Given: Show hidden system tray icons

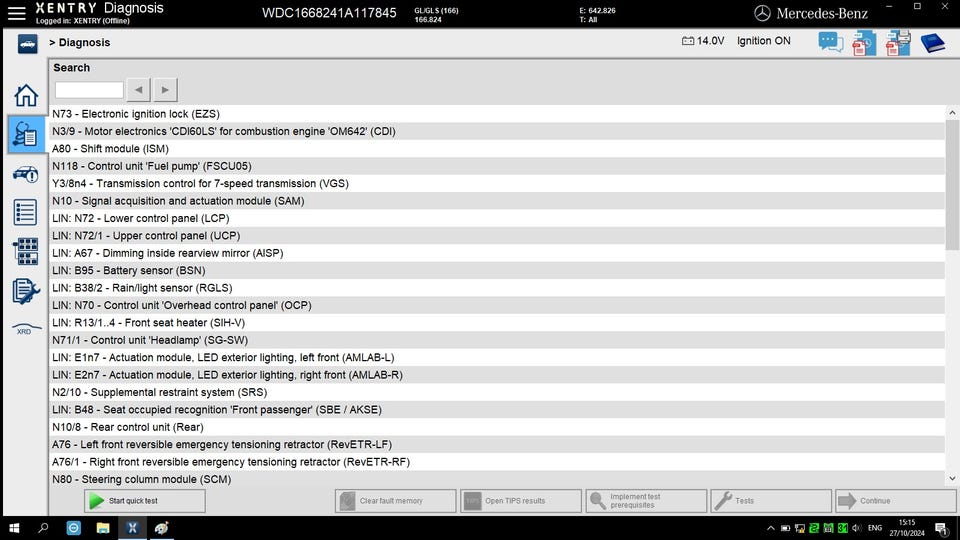Looking at the screenshot, I should click(770, 528).
